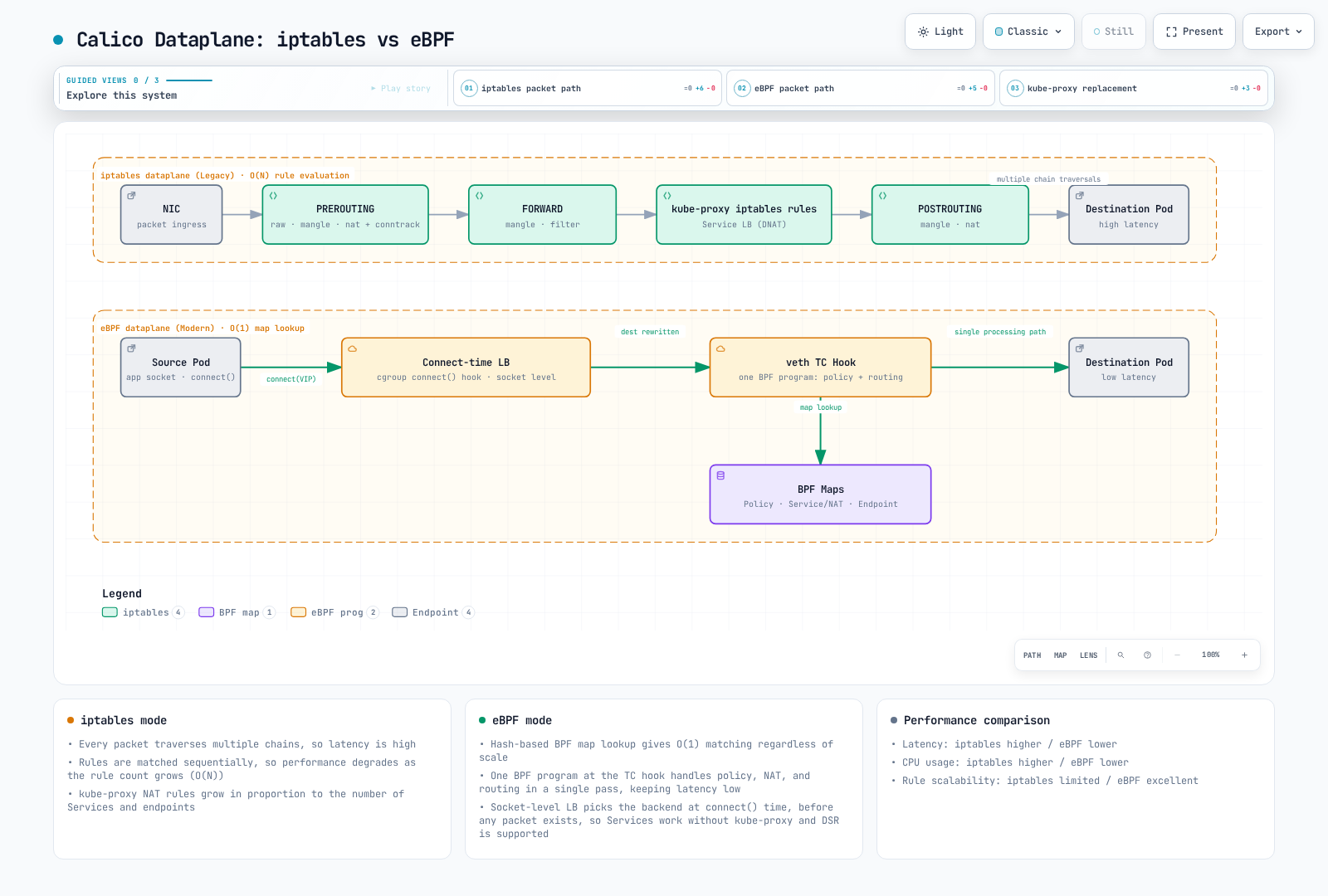Image resolution: width=1328 pixels, height=896 pixels.
Task: Click the icon on the NIC node
Action: coord(131,196)
